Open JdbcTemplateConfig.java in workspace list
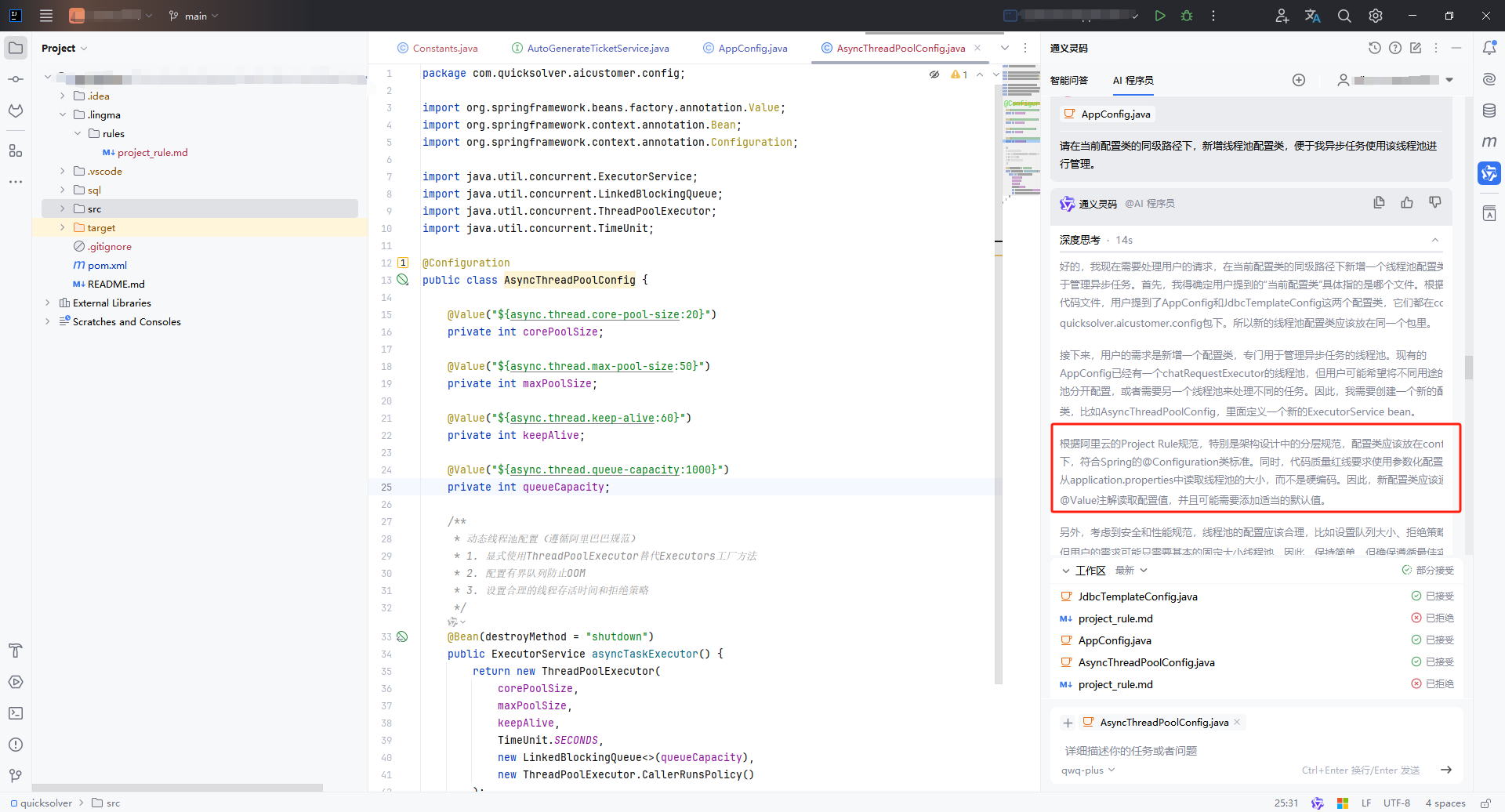The width and height of the screenshot is (1505, 812). click(x=1138, y=596)
